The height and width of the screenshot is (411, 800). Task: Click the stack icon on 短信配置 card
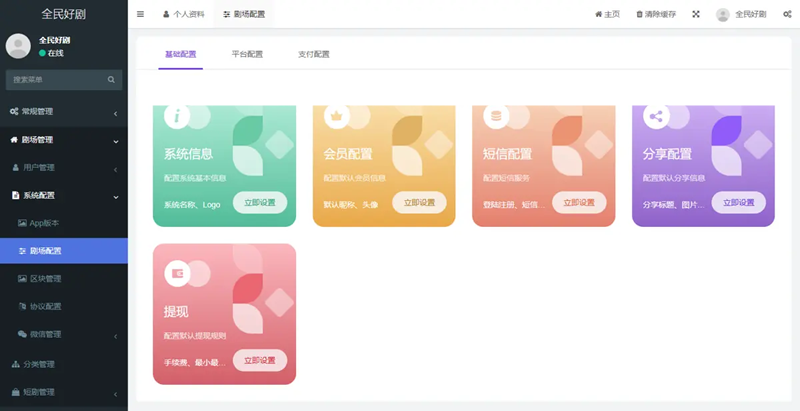(x=495, y=115)
